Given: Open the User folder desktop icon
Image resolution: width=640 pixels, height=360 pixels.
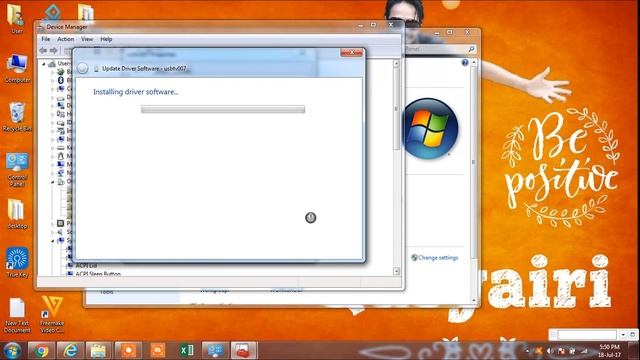Looking at the screenshot, I should click(x=17, y=19).
